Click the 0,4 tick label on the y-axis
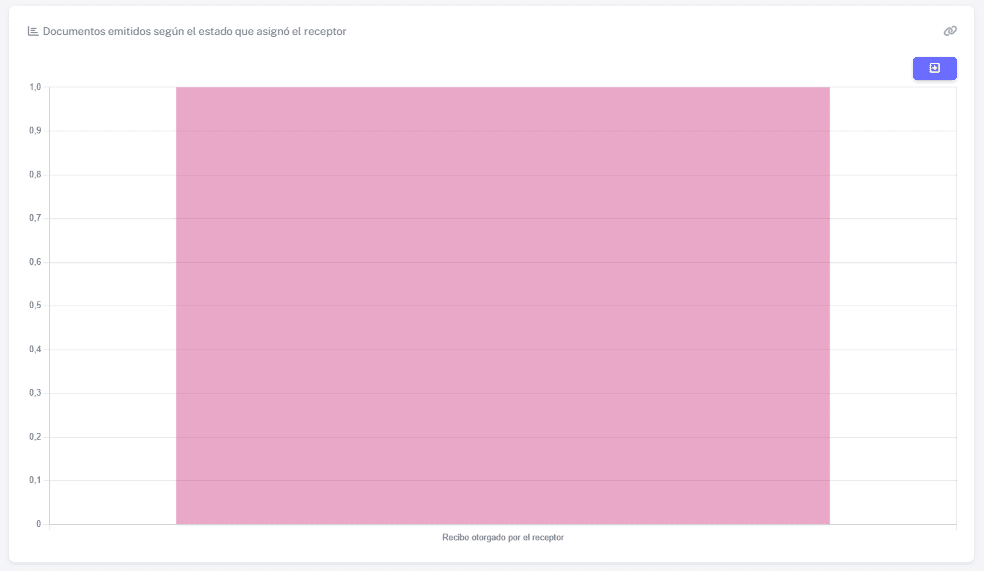 pyautogui.click(x=35, y=349)
